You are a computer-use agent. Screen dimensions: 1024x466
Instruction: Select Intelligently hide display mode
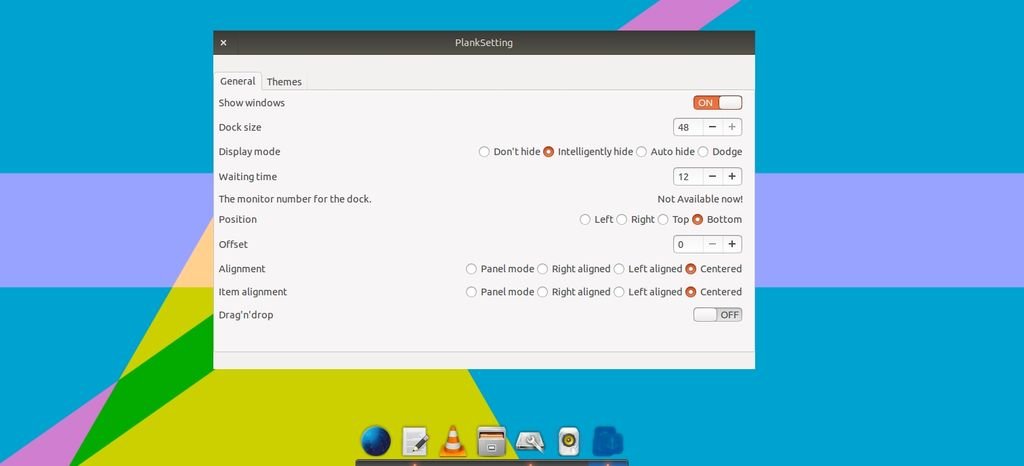[588, 151]
